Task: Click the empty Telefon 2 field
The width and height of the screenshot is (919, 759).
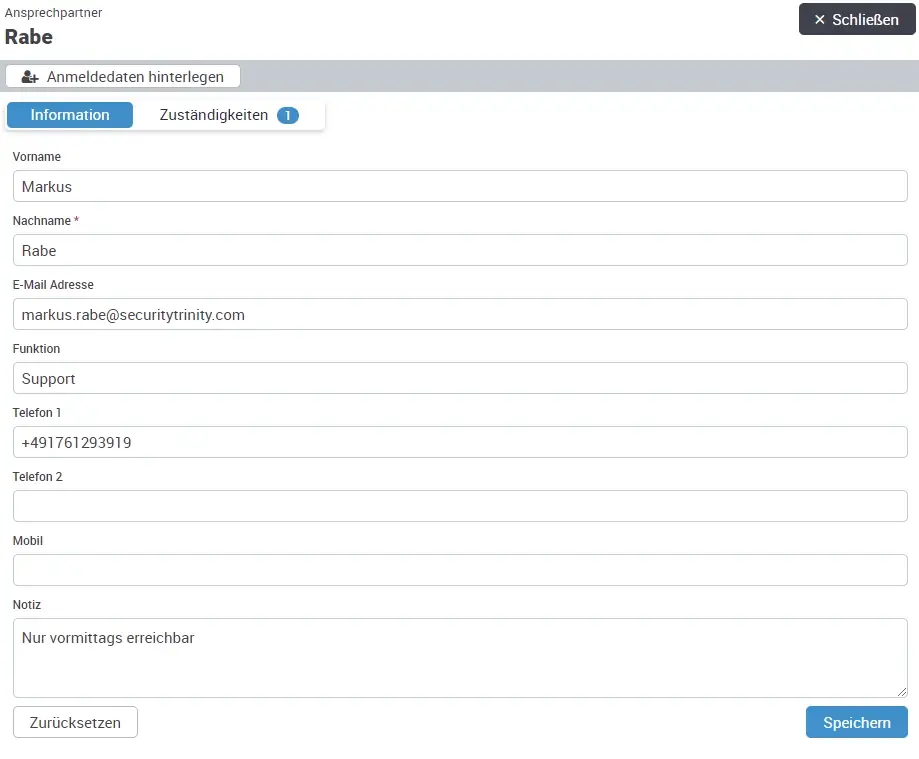Action: 460,506
